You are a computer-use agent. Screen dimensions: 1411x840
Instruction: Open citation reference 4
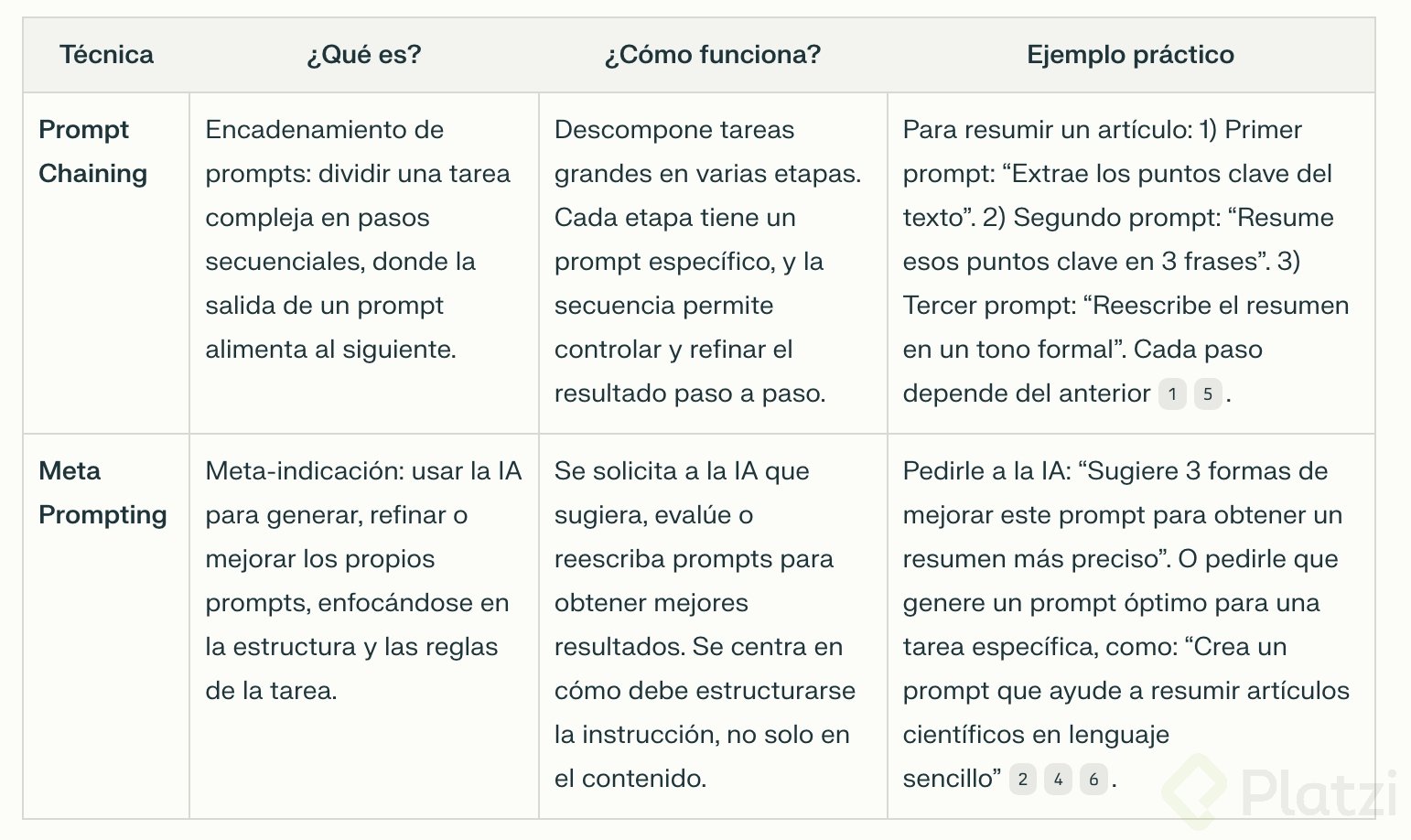tap(1059, 780)
